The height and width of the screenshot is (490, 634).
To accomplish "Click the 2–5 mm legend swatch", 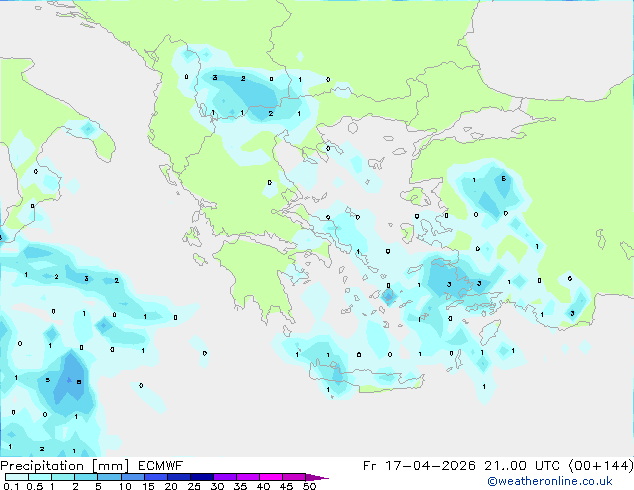I will click(86, 477).
